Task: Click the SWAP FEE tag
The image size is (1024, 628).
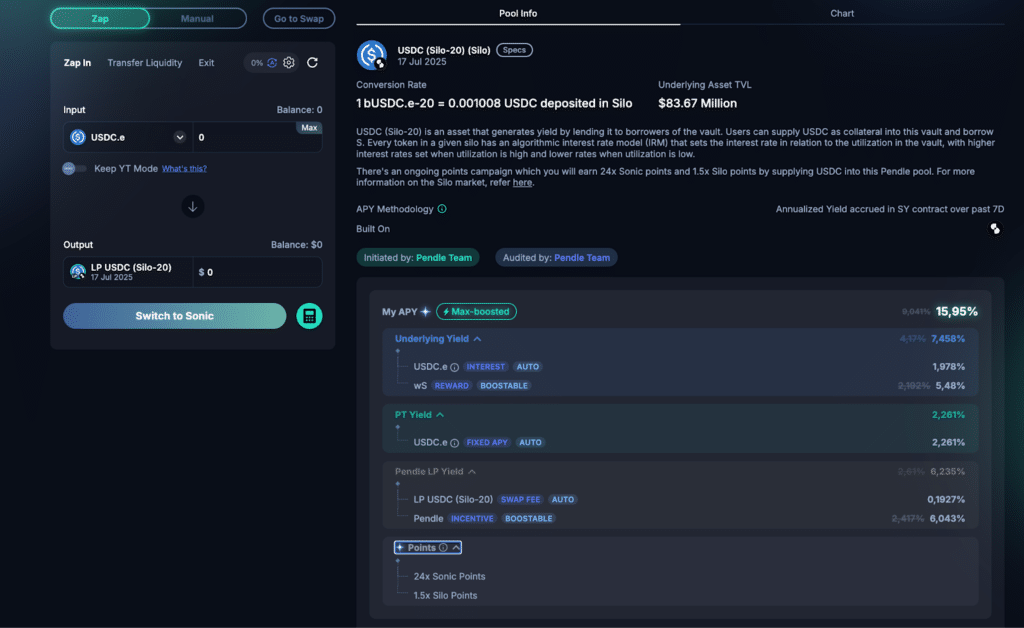Action: 520,499
